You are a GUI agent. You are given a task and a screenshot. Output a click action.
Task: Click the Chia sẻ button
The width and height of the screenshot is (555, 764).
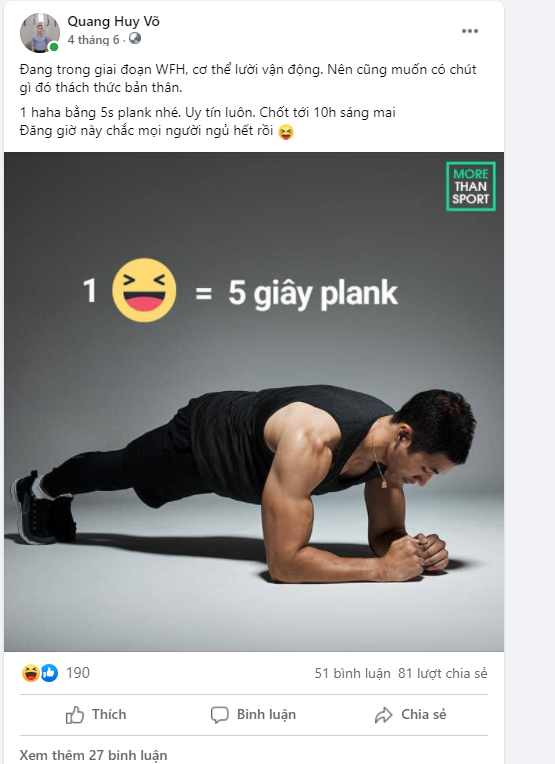click(x=410, y=715)
